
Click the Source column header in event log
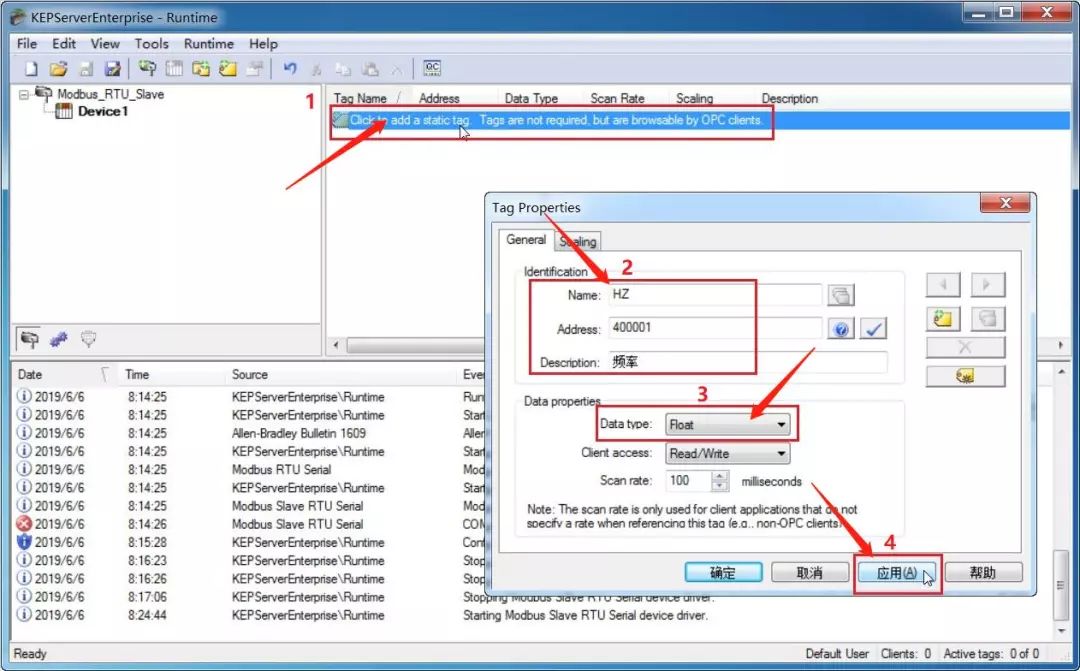click(342, 375)
